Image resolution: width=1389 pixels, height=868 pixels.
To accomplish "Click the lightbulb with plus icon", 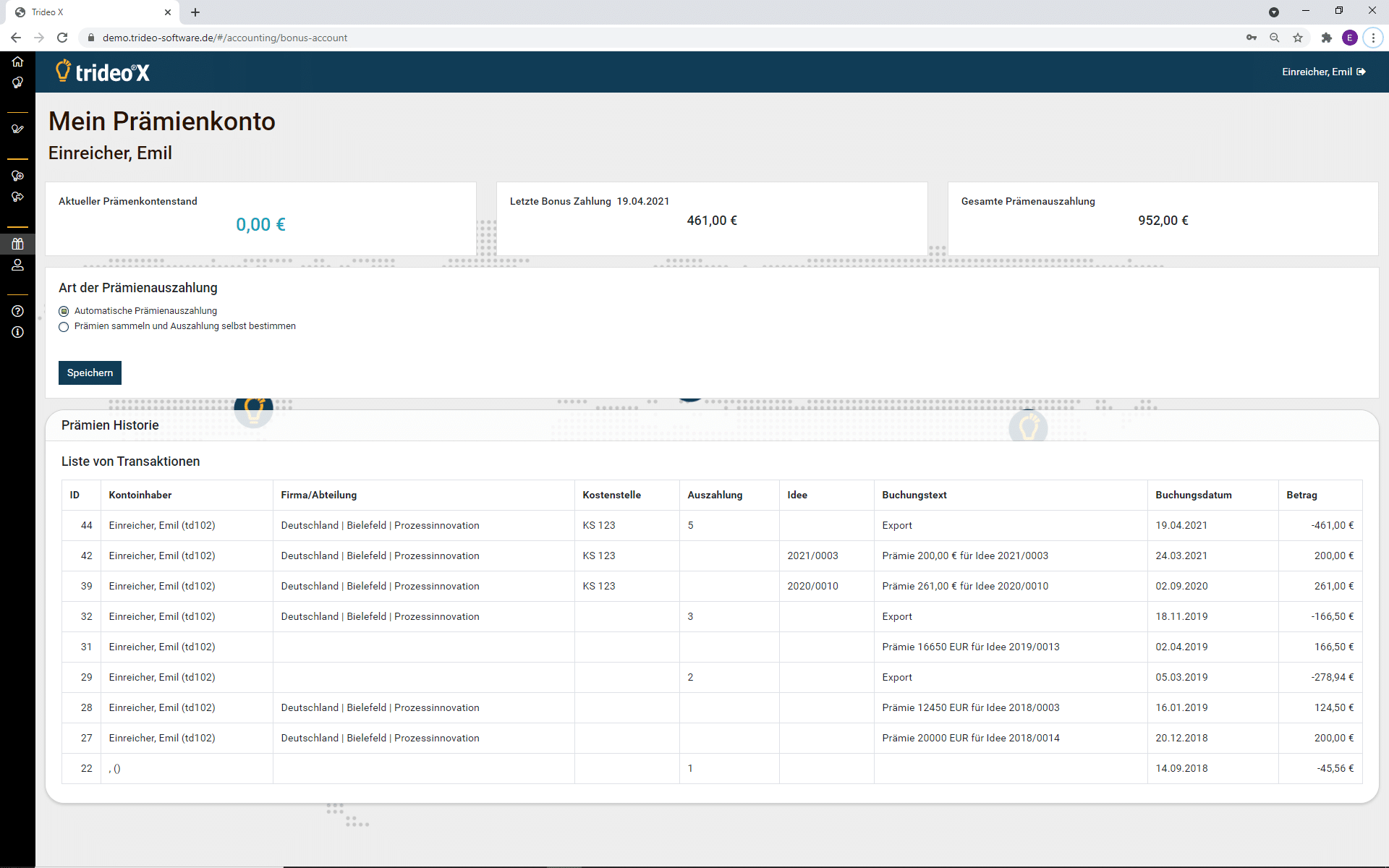I will tap(17, 176).
